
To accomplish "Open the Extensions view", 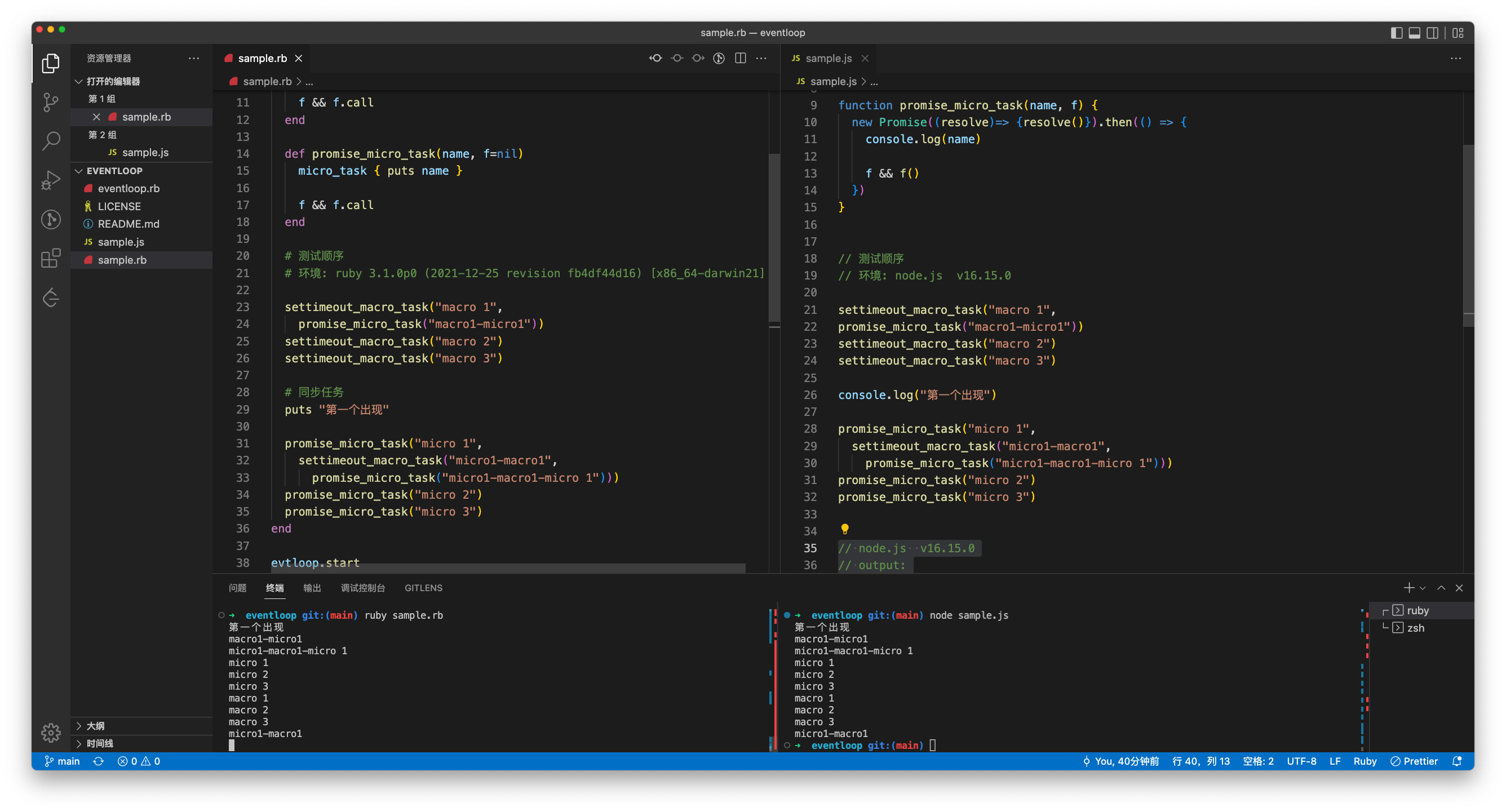I will 51,258.
